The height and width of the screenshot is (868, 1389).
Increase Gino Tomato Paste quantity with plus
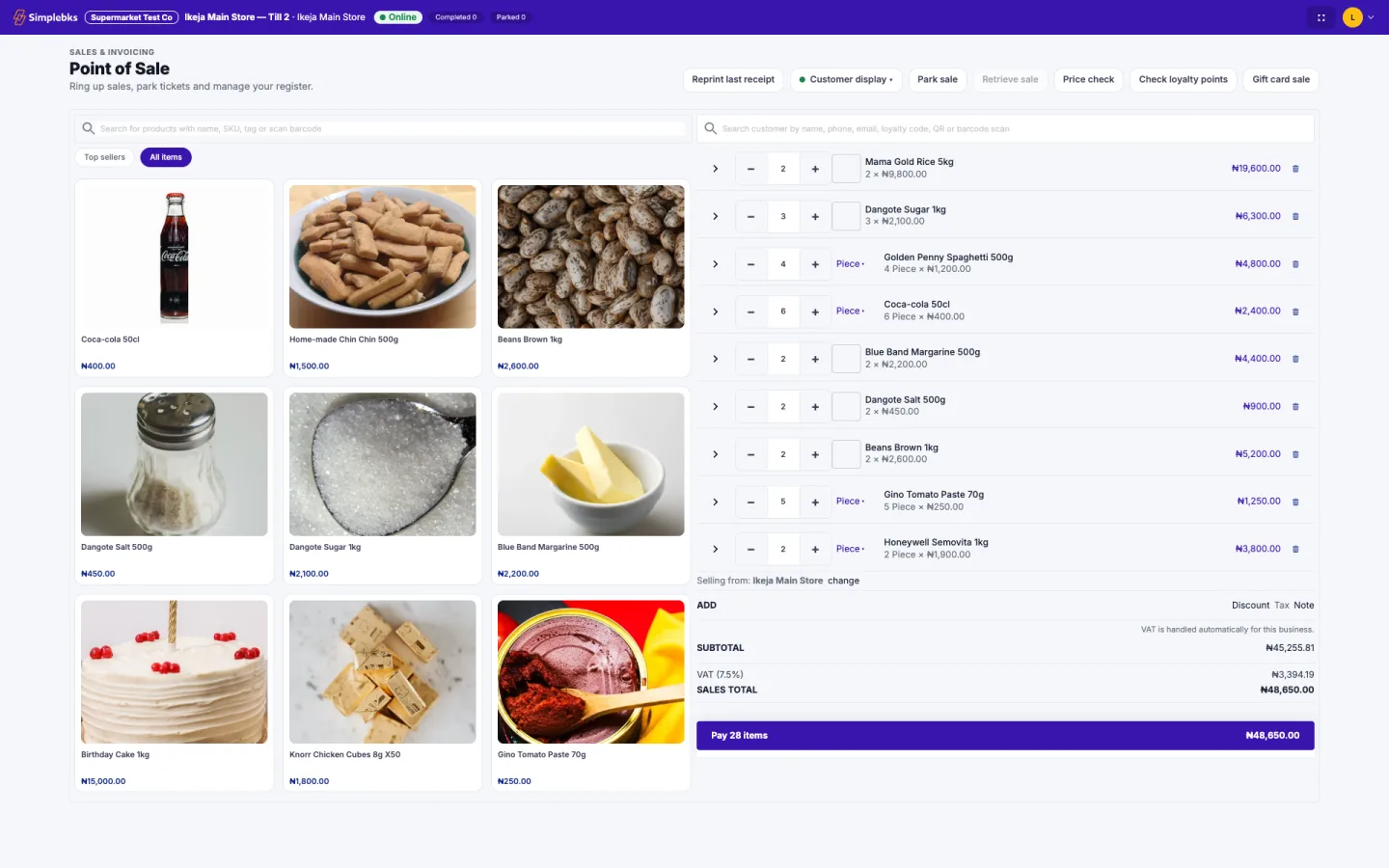(x=815, y=502)
